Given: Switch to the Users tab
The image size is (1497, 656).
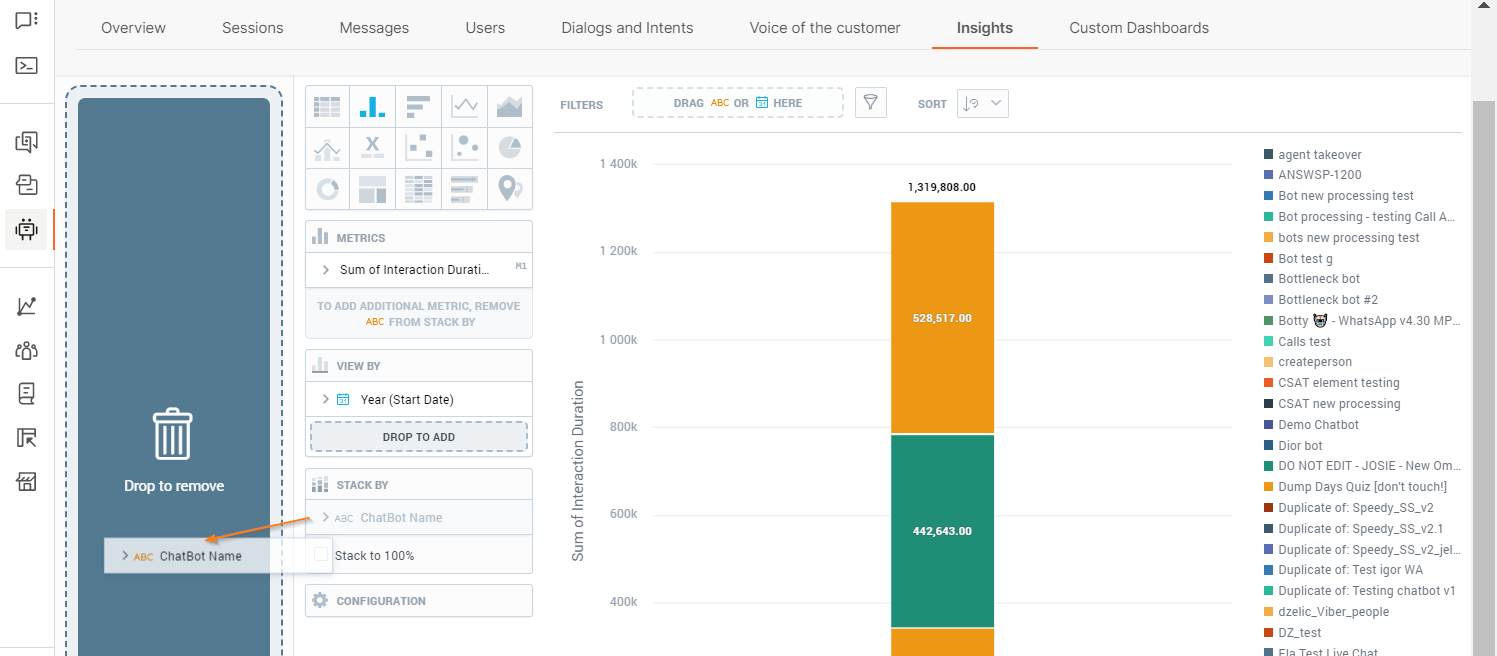Looking at the screenshot, I should (x=485, y=28).
